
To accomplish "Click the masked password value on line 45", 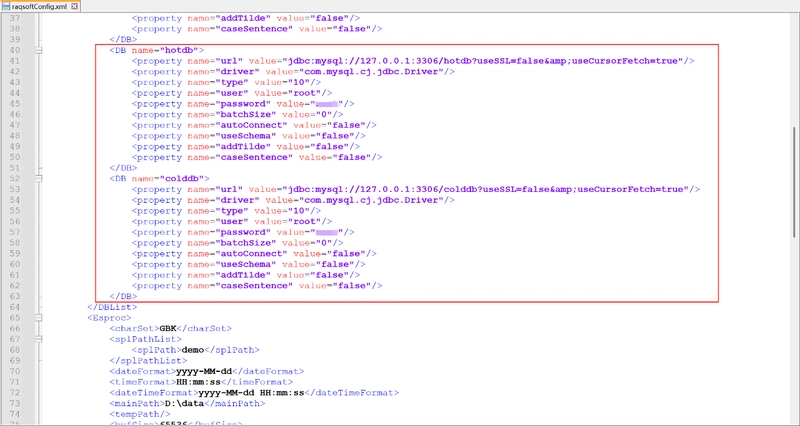I will (x=327, y=104).
